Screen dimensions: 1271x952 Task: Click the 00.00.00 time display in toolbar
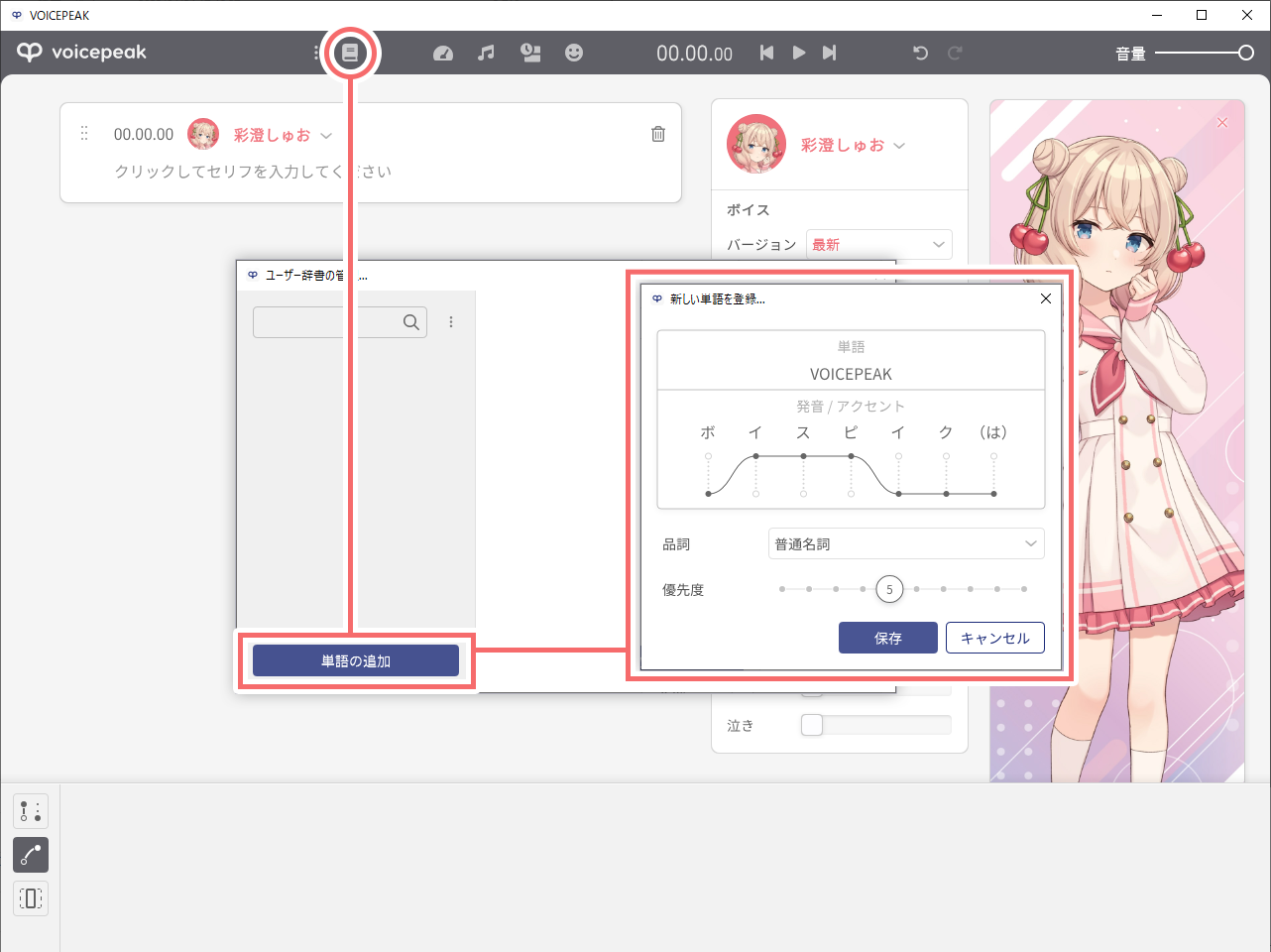coord(694,54)
